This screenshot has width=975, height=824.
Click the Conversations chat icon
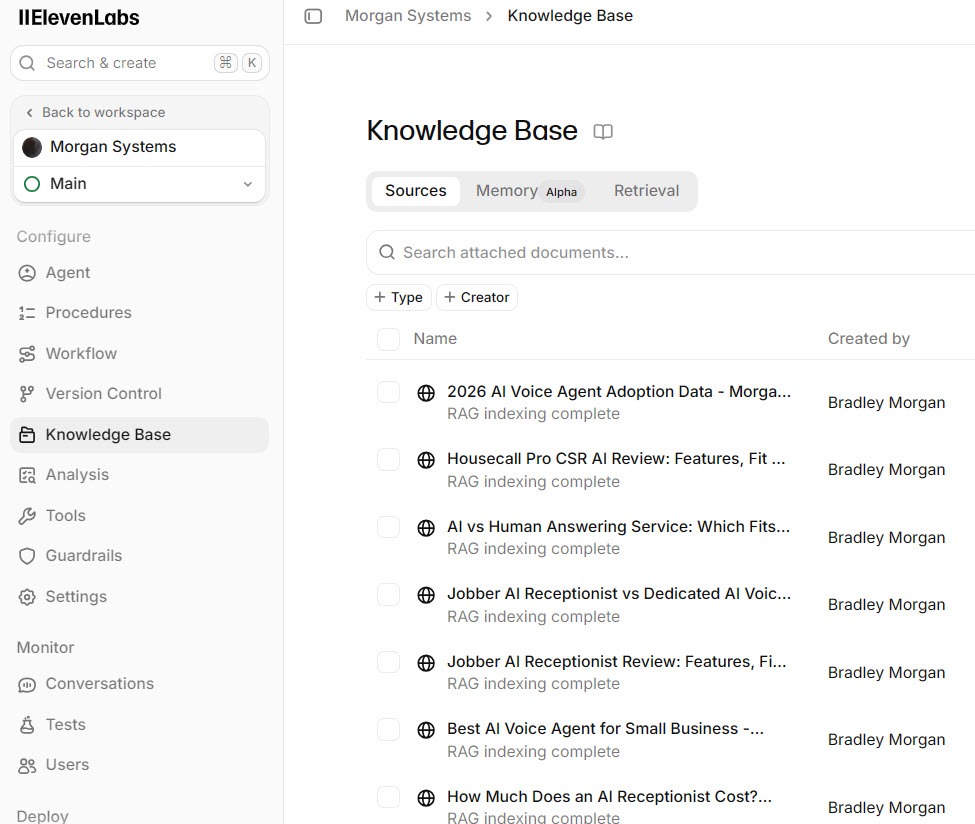tap(27, 684)
